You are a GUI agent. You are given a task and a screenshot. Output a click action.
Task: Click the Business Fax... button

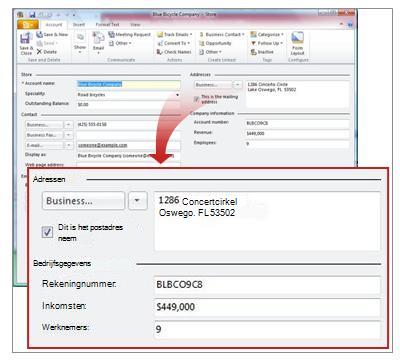coord(44,135)
